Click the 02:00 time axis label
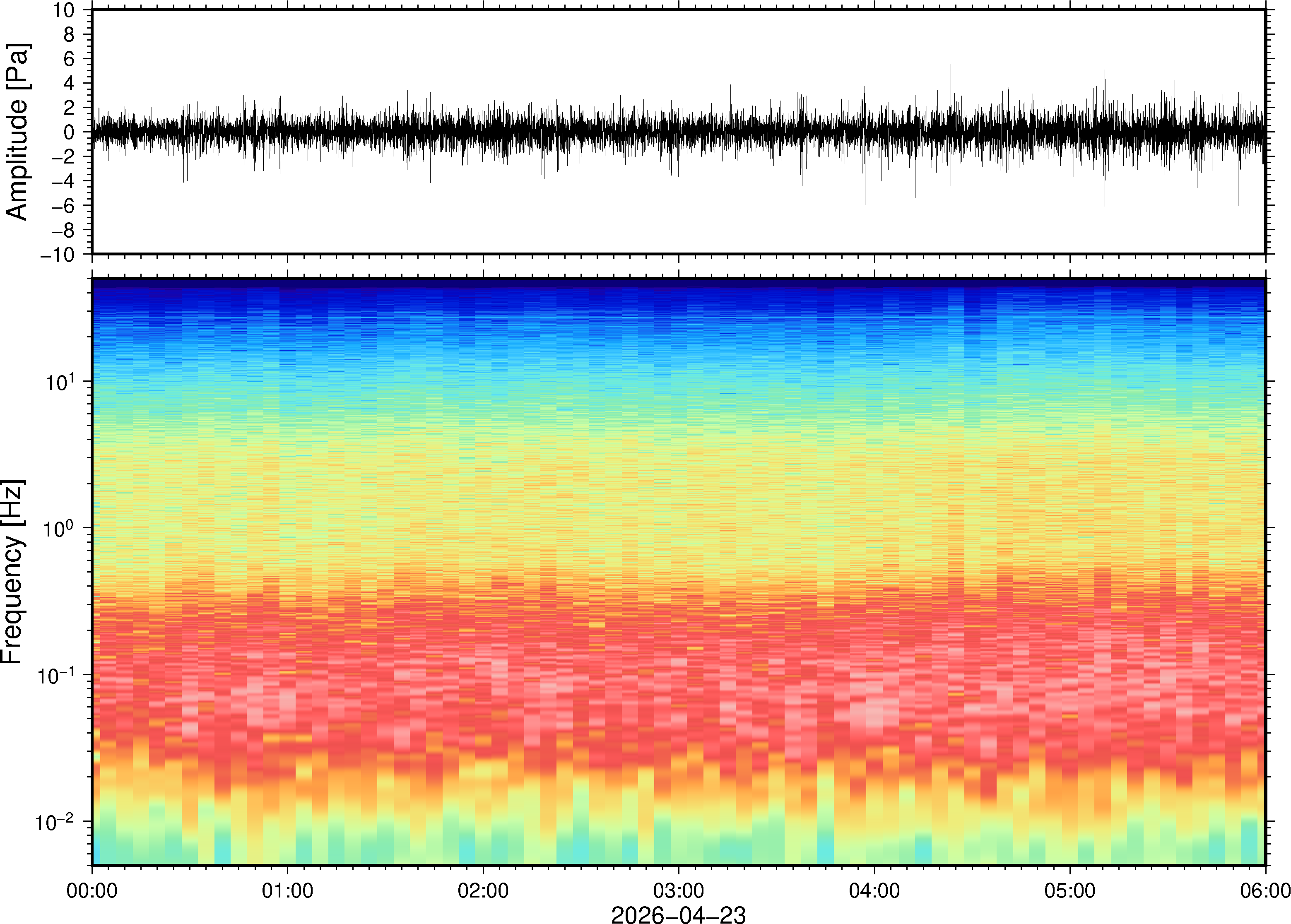The height and width of the screenshot is (924, 1291). (x=483, y=890)
